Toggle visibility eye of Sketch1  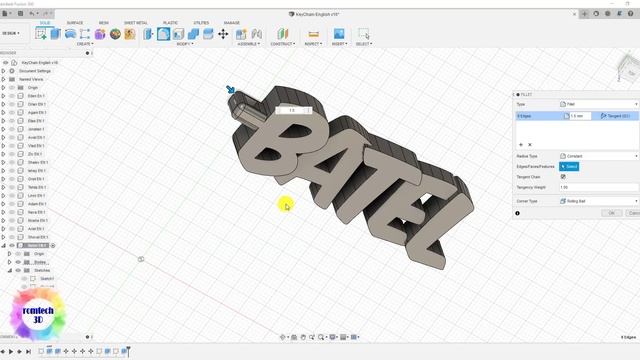(24, 279)
